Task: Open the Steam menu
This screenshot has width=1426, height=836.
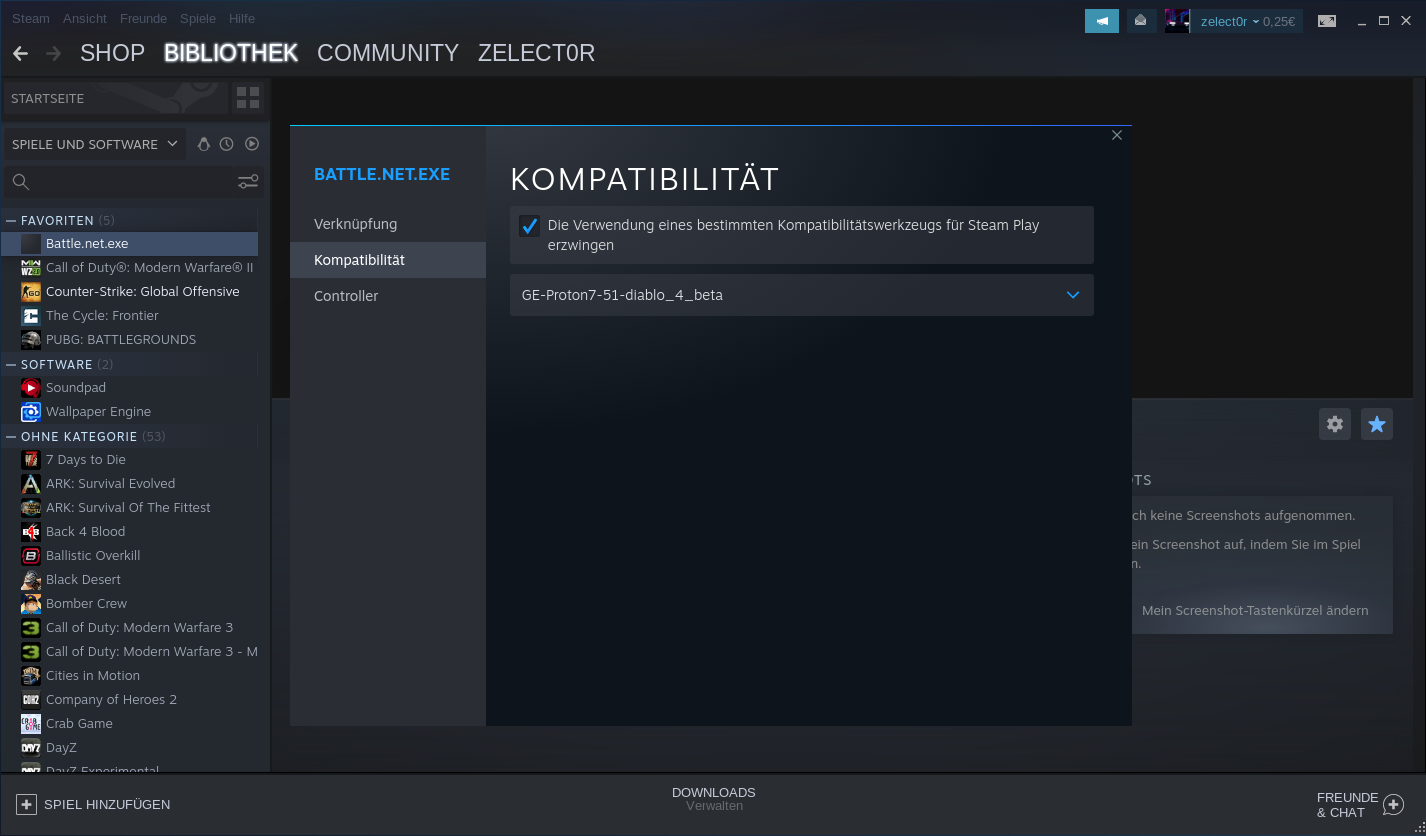Action: [31, 19]
